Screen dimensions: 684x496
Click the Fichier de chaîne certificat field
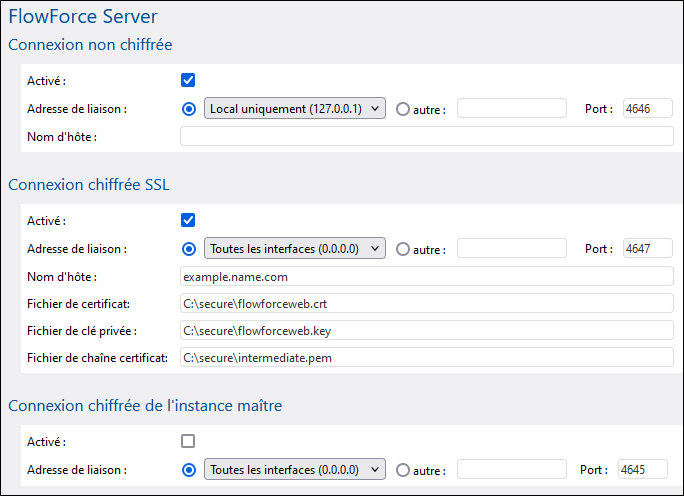tap(426, 357)
